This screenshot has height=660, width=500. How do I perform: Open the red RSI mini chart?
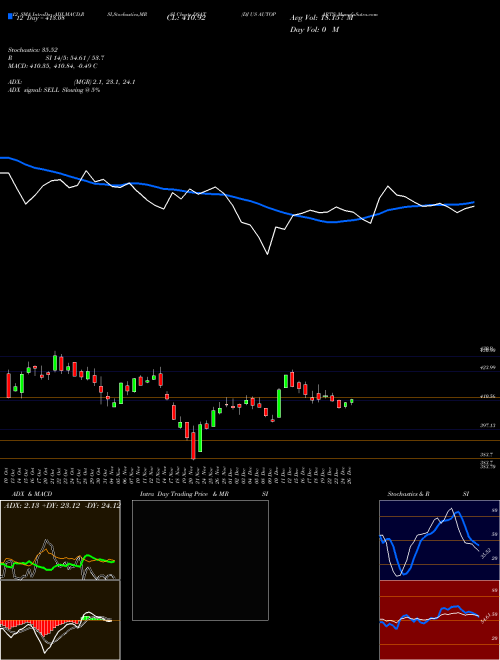coord(439,620)
